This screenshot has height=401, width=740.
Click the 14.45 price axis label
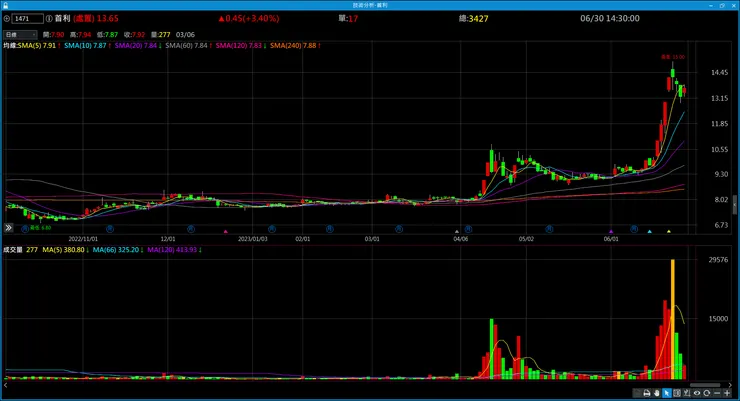[719, 73]
